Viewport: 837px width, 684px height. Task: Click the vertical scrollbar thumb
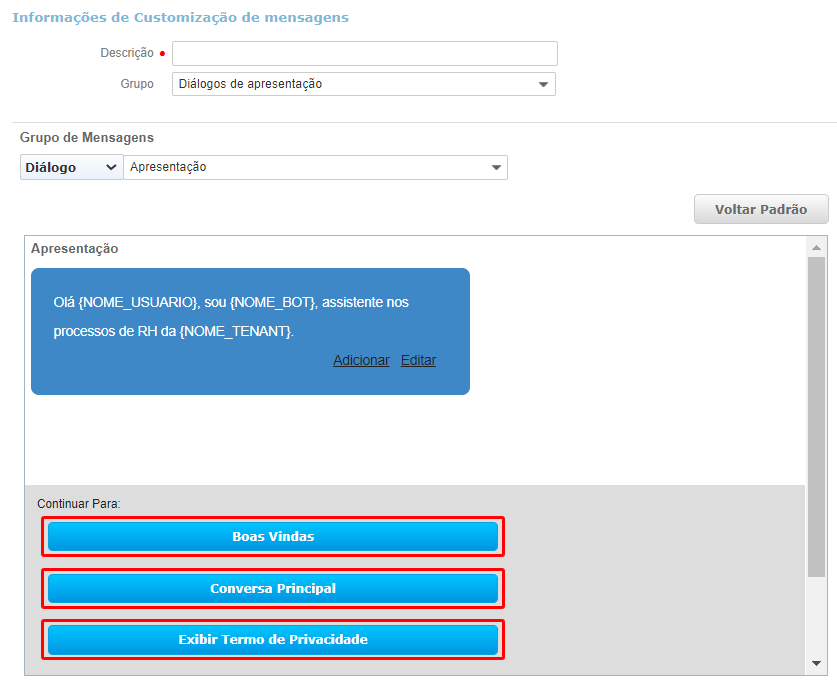click(x=816, y=415)
